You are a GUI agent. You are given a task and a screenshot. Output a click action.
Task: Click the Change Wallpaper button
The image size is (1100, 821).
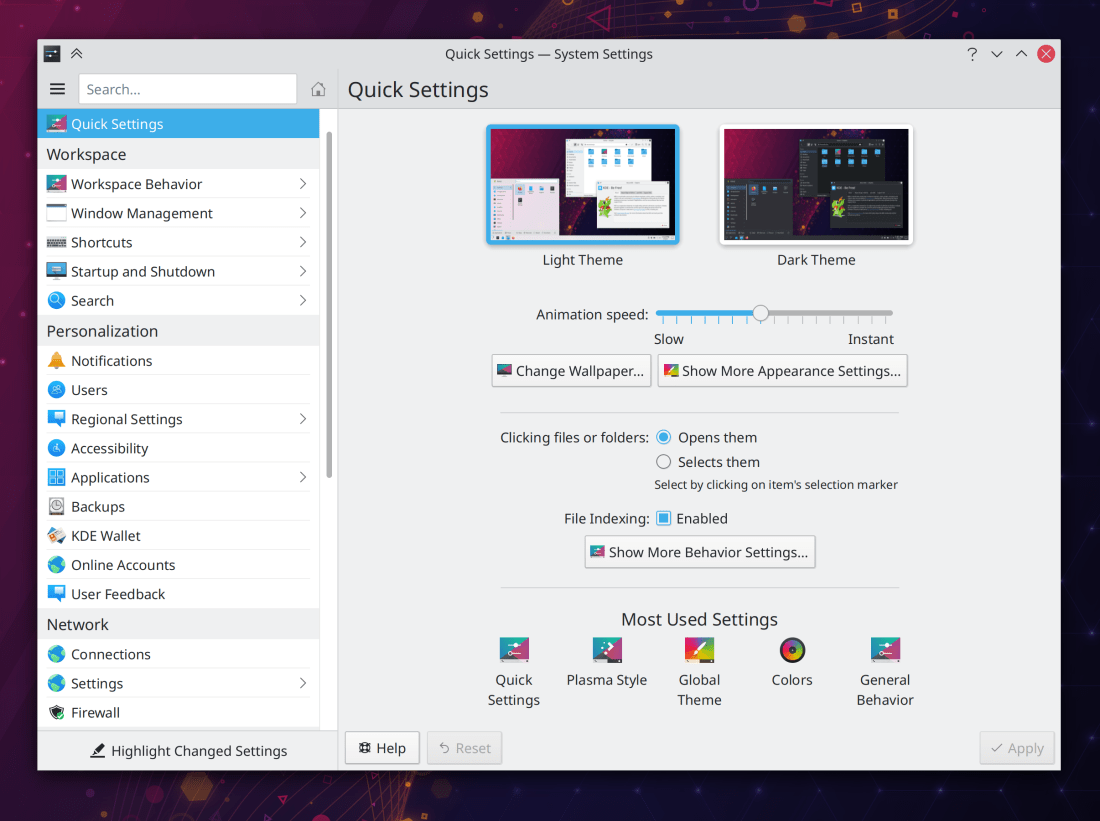click(x=571, y=371)
